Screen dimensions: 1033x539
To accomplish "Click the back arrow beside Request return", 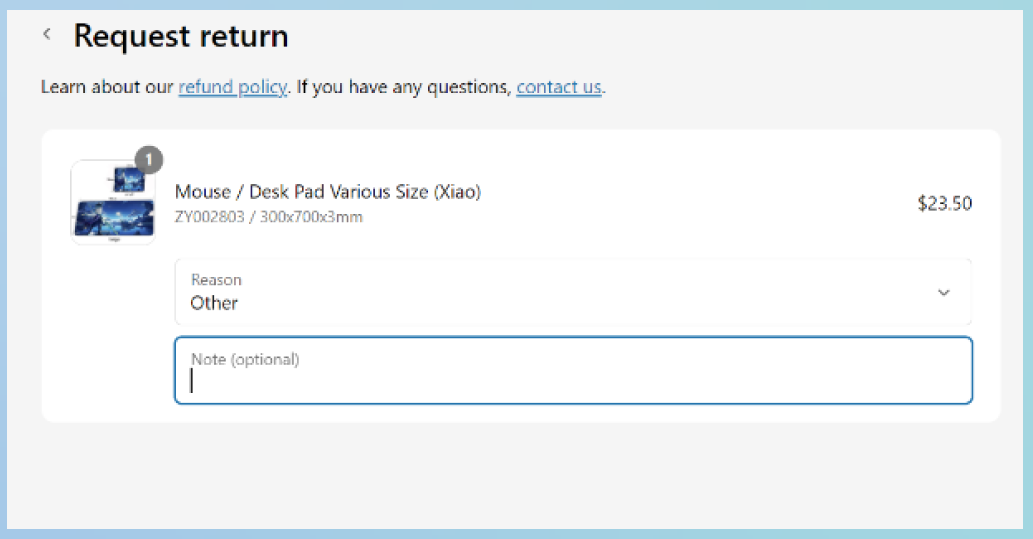I will coord(47,35).
